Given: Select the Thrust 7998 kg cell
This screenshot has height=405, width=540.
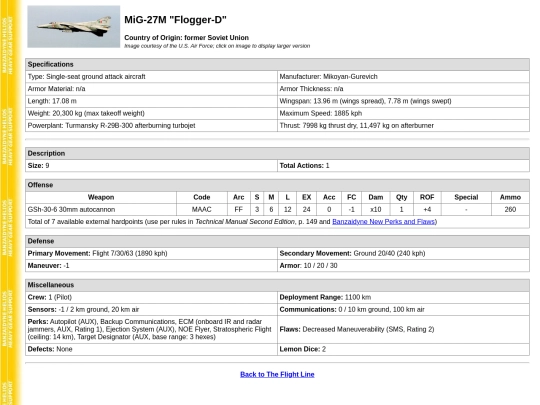Looking at the screenshot, I should 403,125.
